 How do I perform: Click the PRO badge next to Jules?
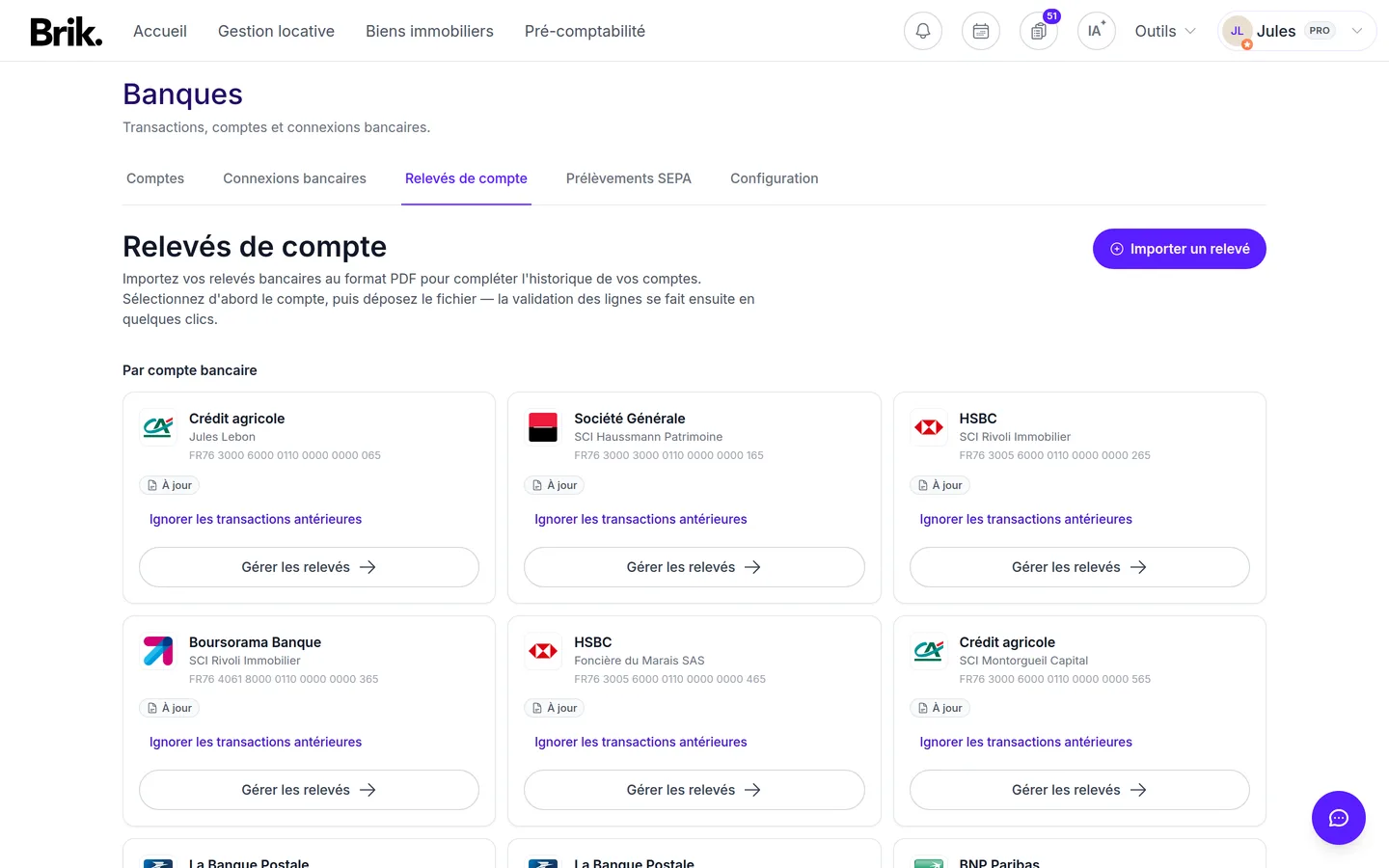coord(1320,31)
